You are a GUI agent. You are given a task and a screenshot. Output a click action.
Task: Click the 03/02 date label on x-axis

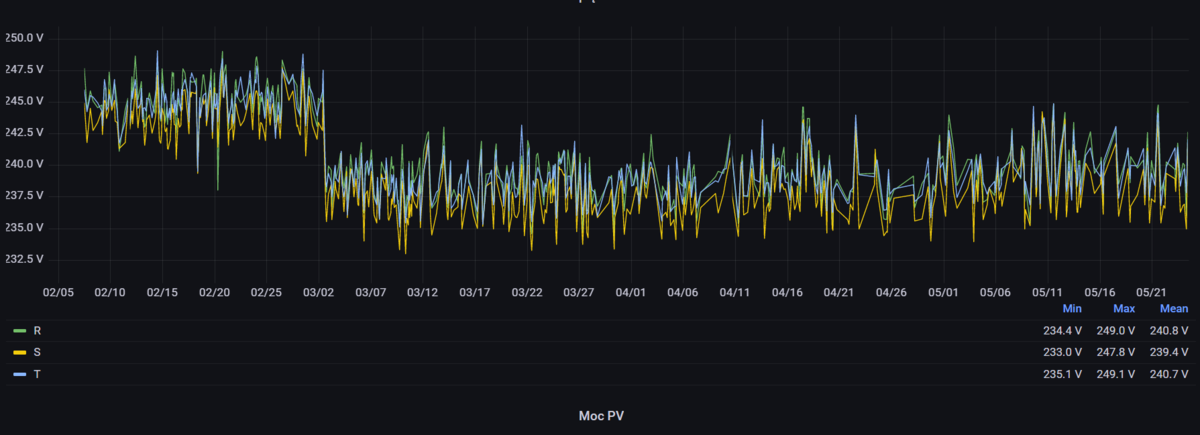[x=319, y=293]
